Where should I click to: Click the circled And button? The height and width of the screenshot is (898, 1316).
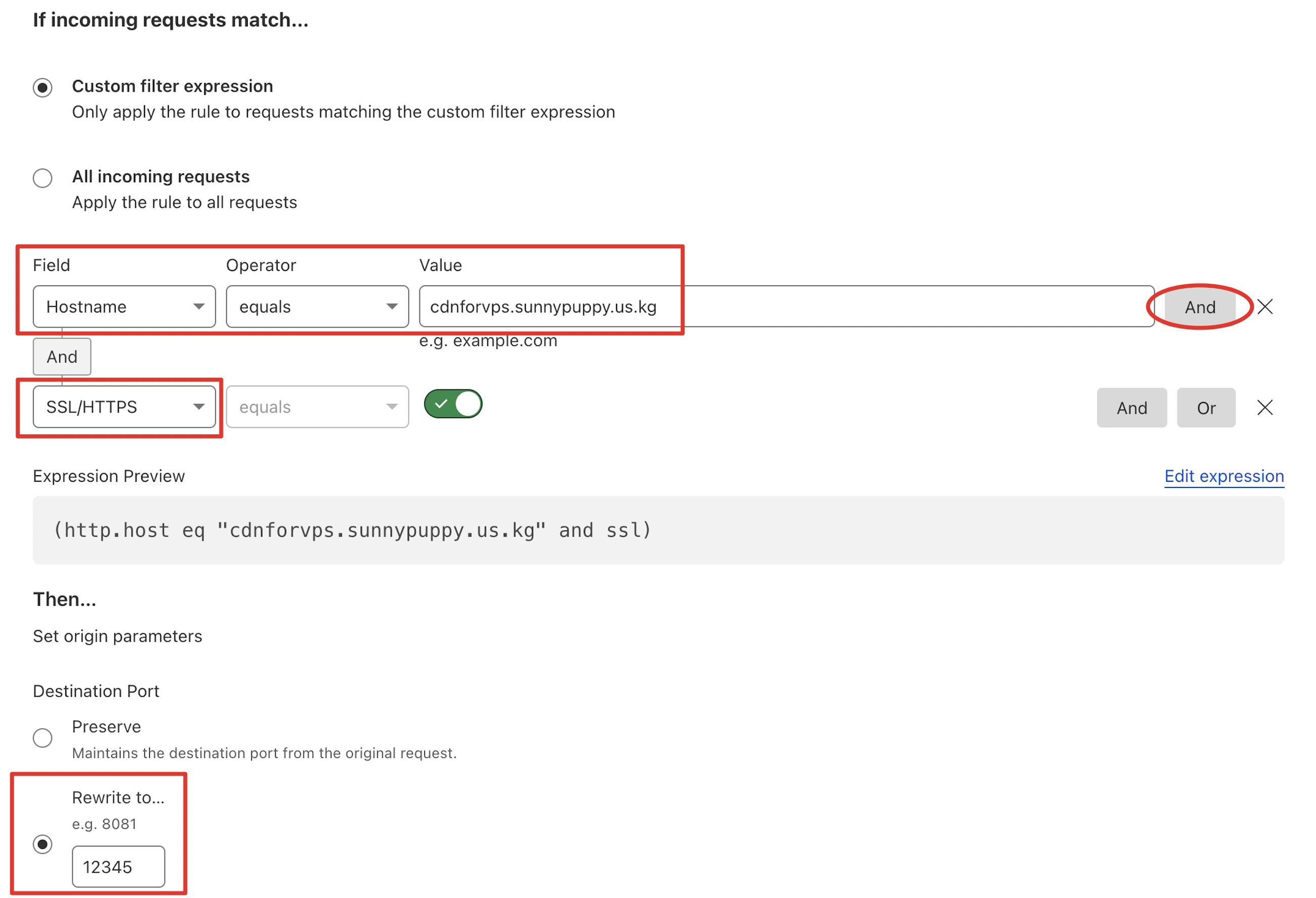pyautogui.click(x=1199, y=306)
